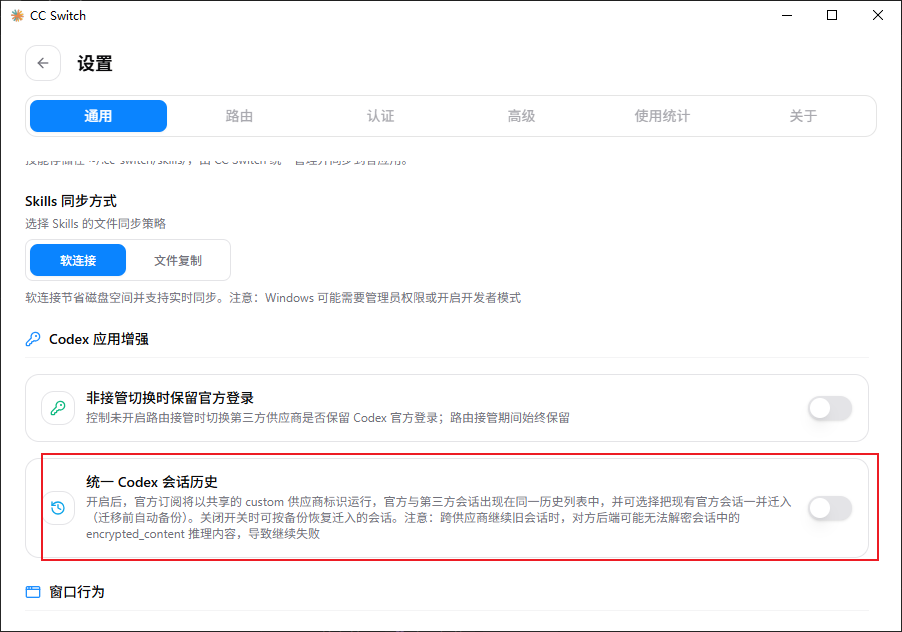The image size is (902, 632).
Task: Click the CC Switch app logo
Action: click(x=17, y=16)
